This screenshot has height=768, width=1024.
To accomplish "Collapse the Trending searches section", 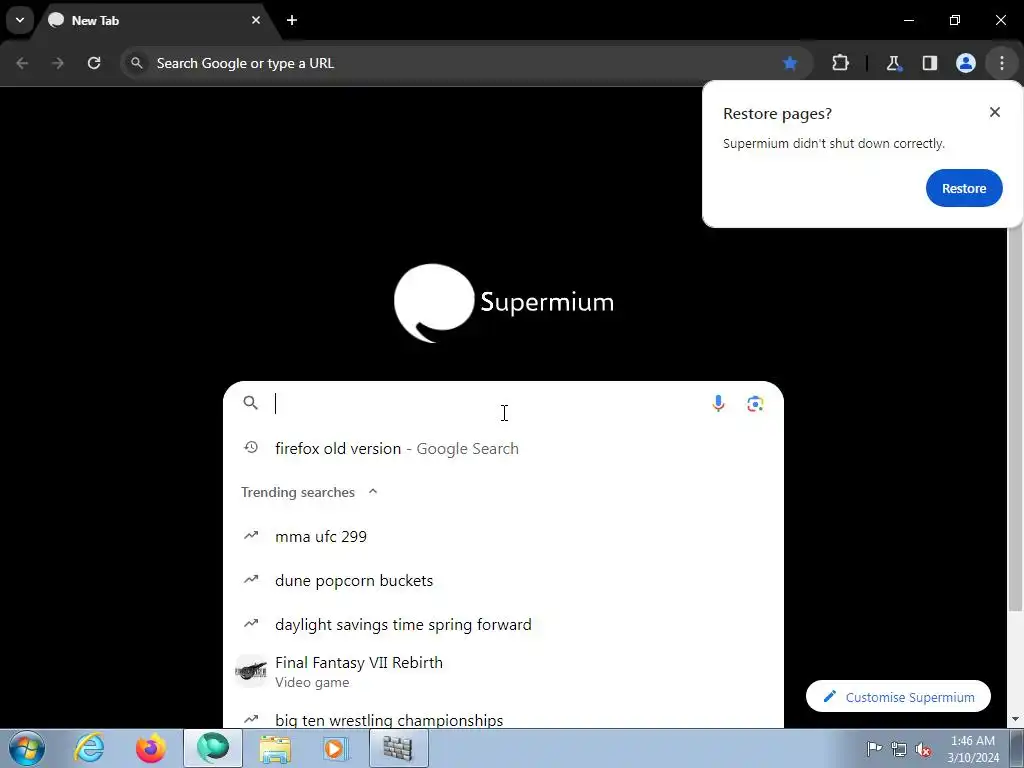I will 373,492.
